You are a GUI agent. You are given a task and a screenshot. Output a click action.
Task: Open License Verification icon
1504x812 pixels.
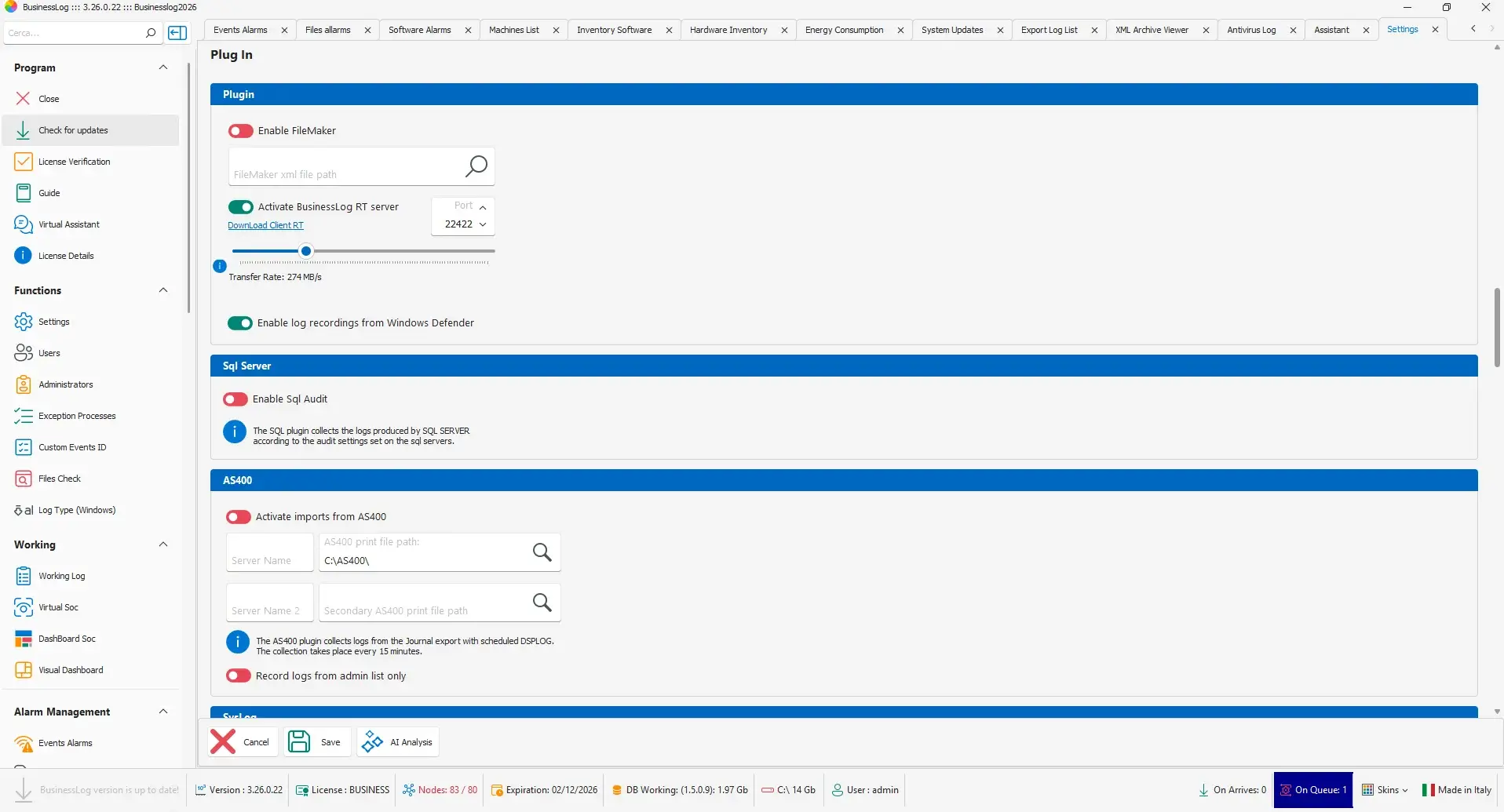coord(24,162)
